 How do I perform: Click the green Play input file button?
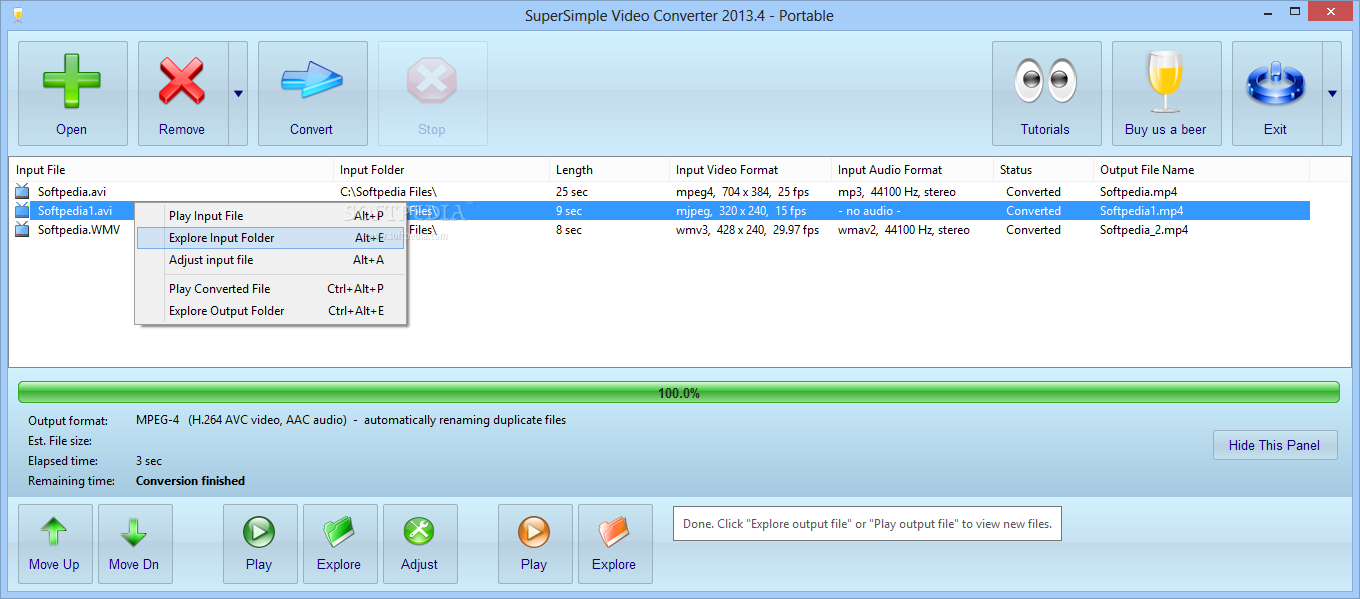click(x=260, y=544)
